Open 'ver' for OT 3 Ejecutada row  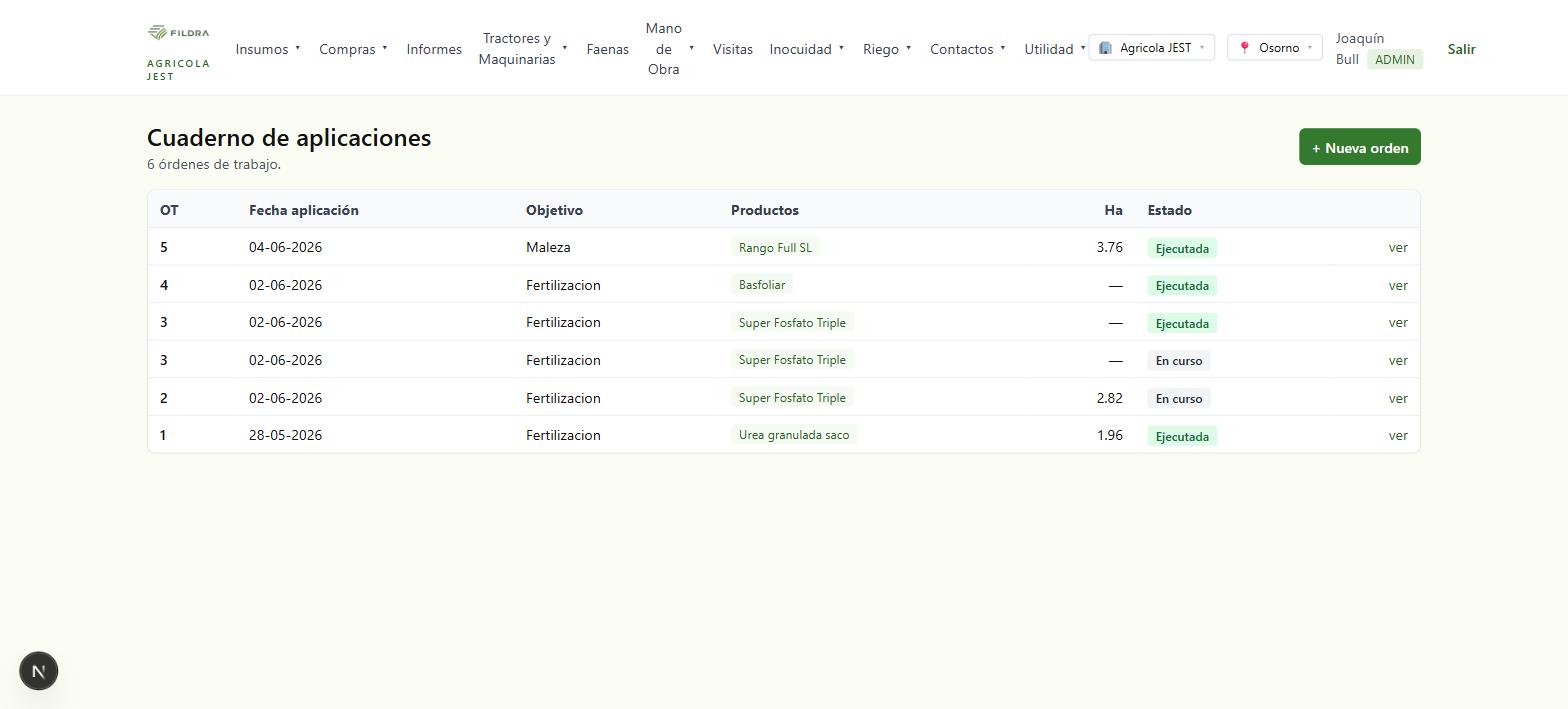[1398, 322]
